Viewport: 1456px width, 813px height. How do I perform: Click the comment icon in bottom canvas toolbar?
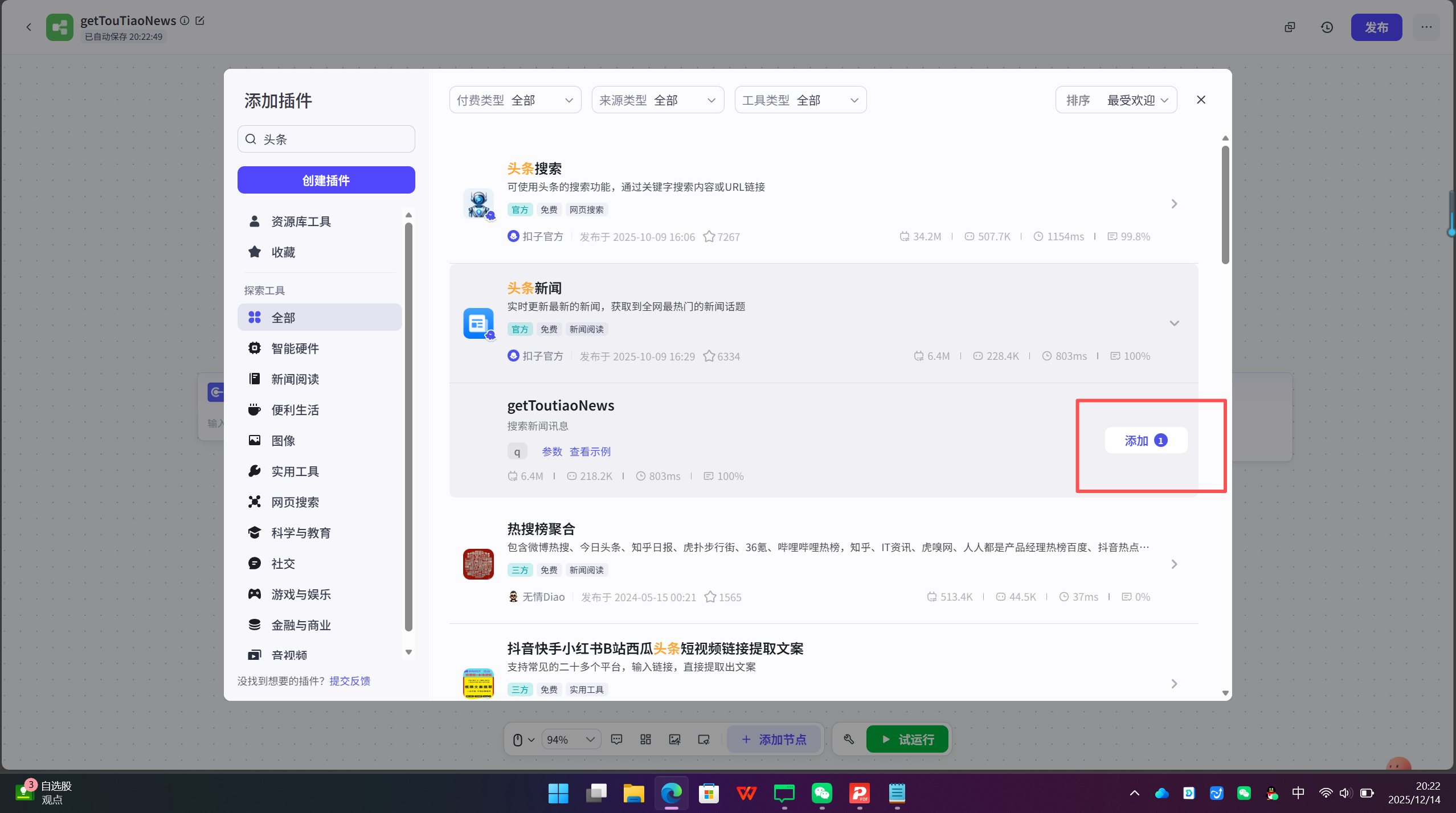coord(616,738)
